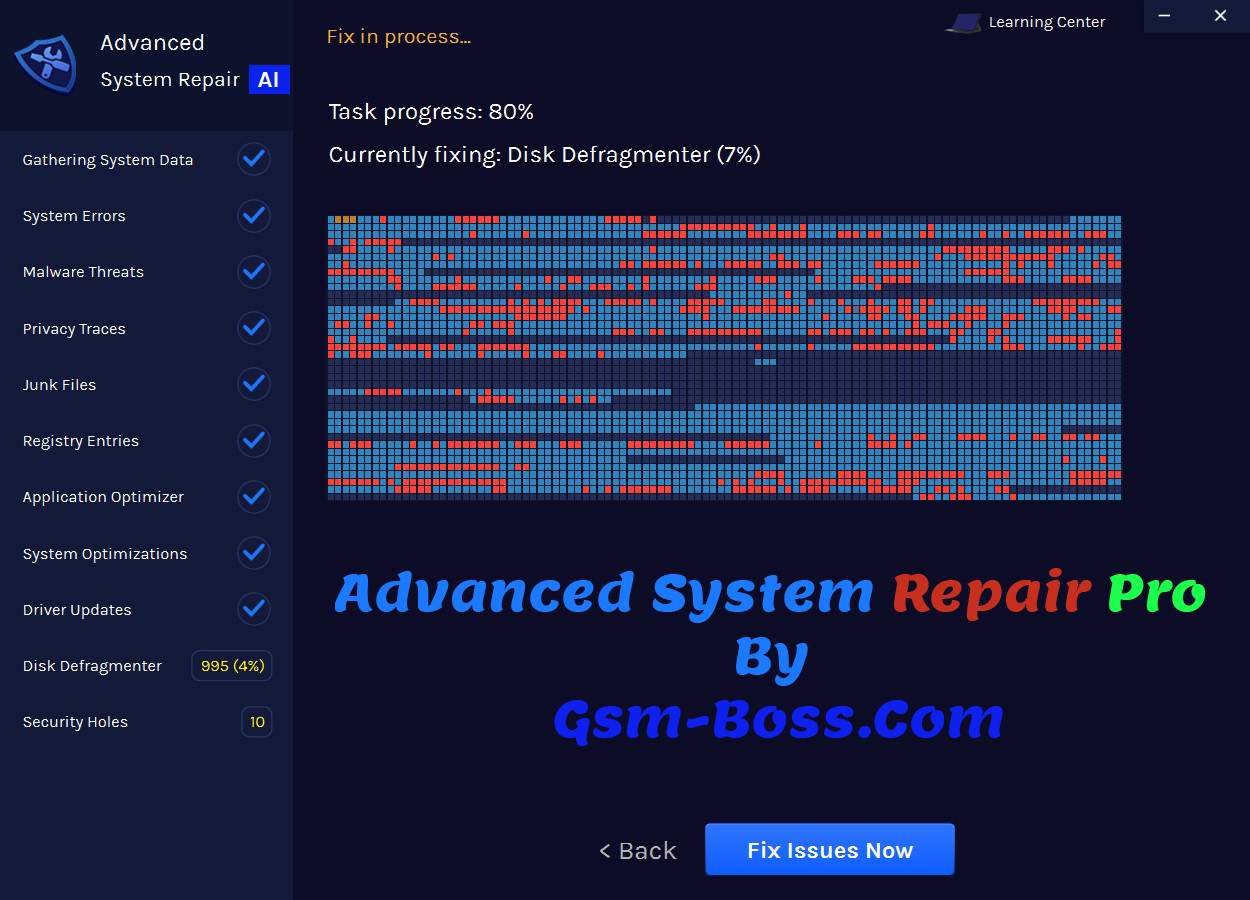Click the Currently fixing: Disk Defragmenter text
Screen dimensions: 1250x900
pyautogui.click(x=545, y=155)
